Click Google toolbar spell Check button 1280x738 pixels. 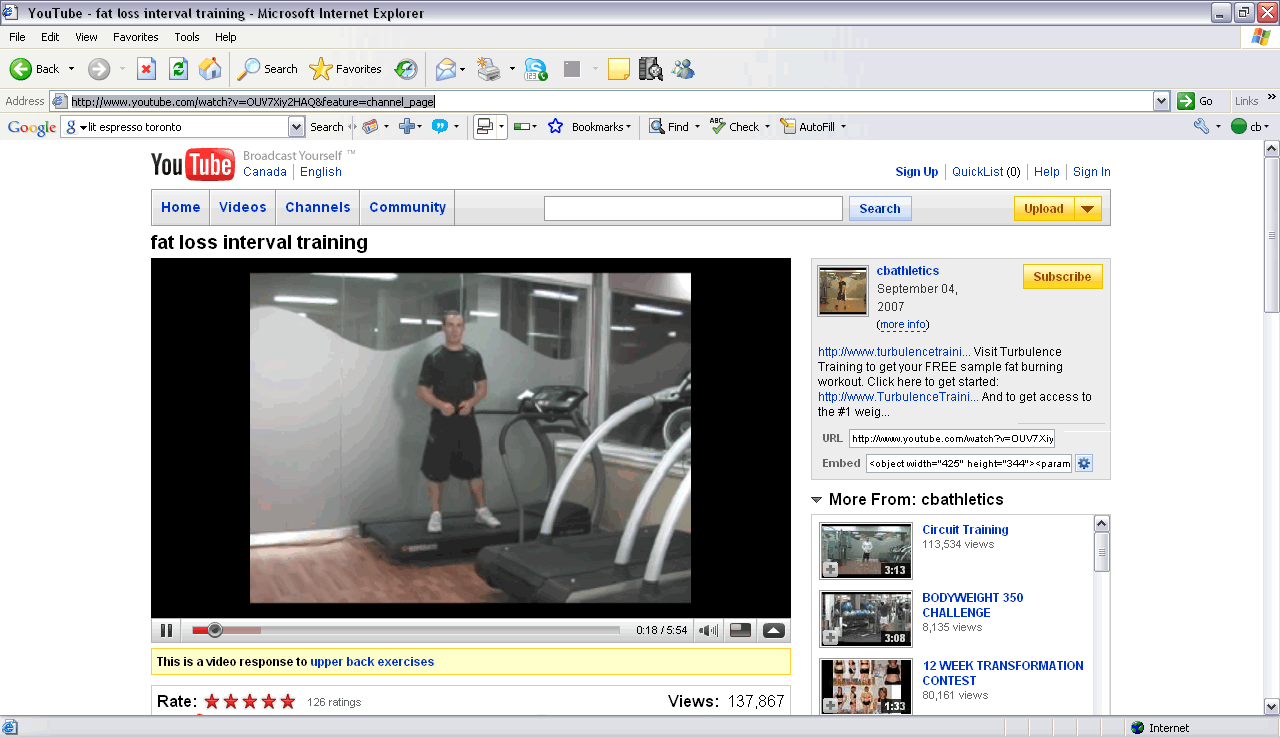tap(735, 127)
